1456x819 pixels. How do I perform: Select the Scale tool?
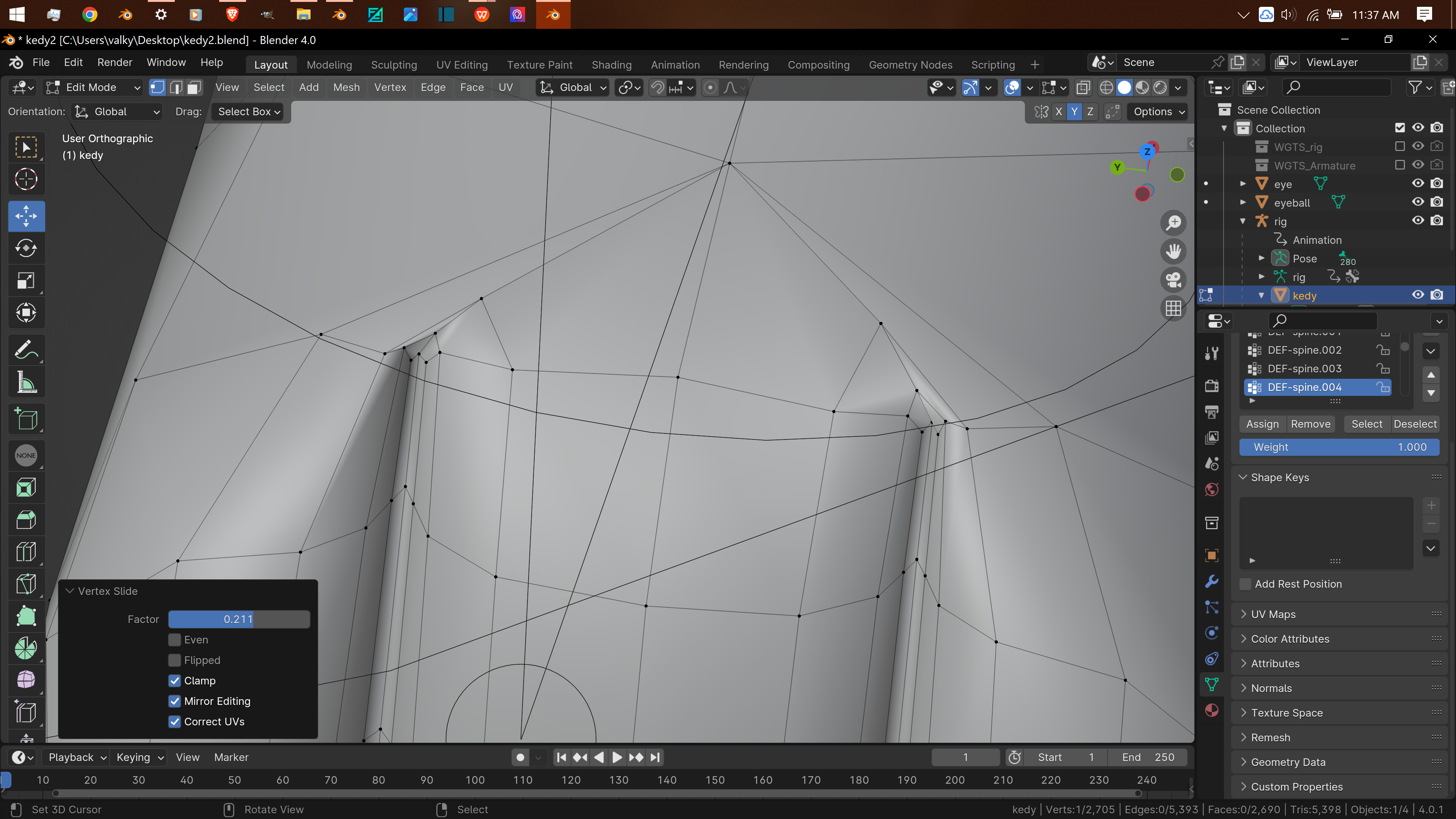[26, 280]
